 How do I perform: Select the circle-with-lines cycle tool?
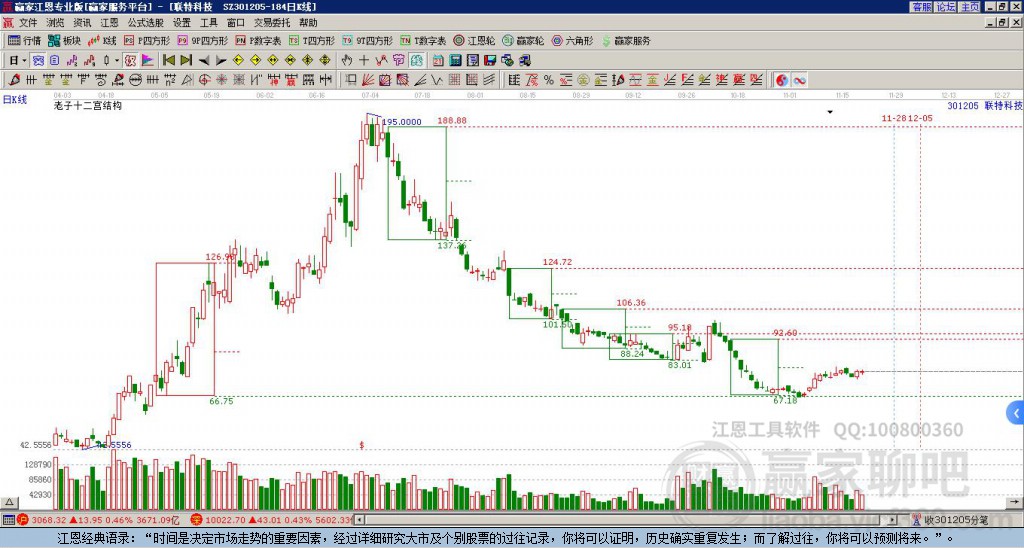135,80
